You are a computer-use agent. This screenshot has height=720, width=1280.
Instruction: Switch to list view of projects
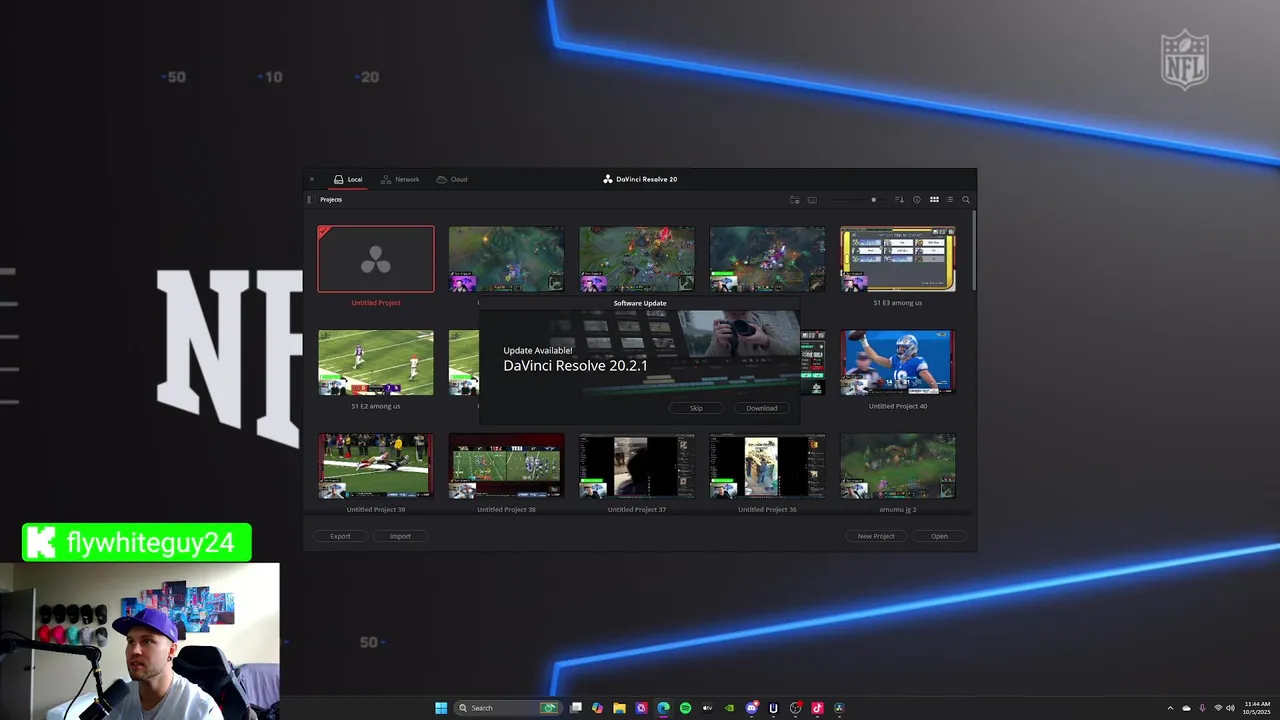coord(950,200)
